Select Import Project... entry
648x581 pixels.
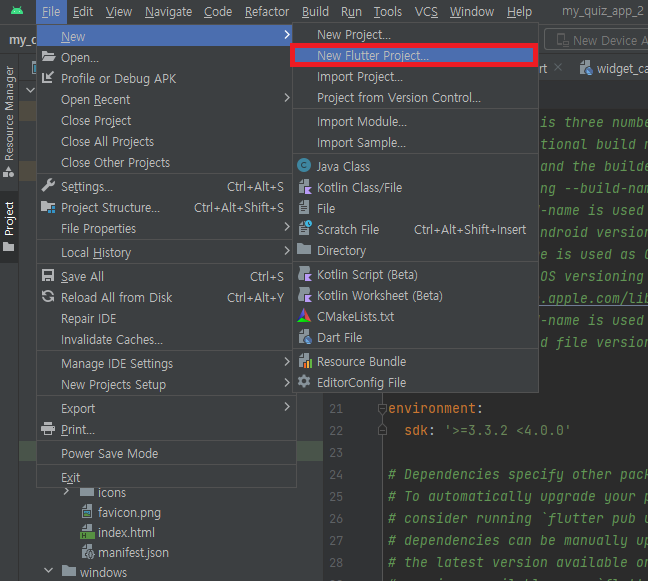pos(415,76)
